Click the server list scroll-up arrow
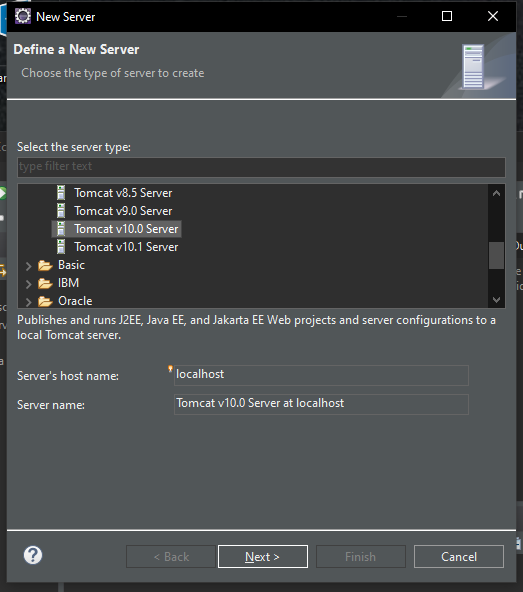 tap(497, 193)
